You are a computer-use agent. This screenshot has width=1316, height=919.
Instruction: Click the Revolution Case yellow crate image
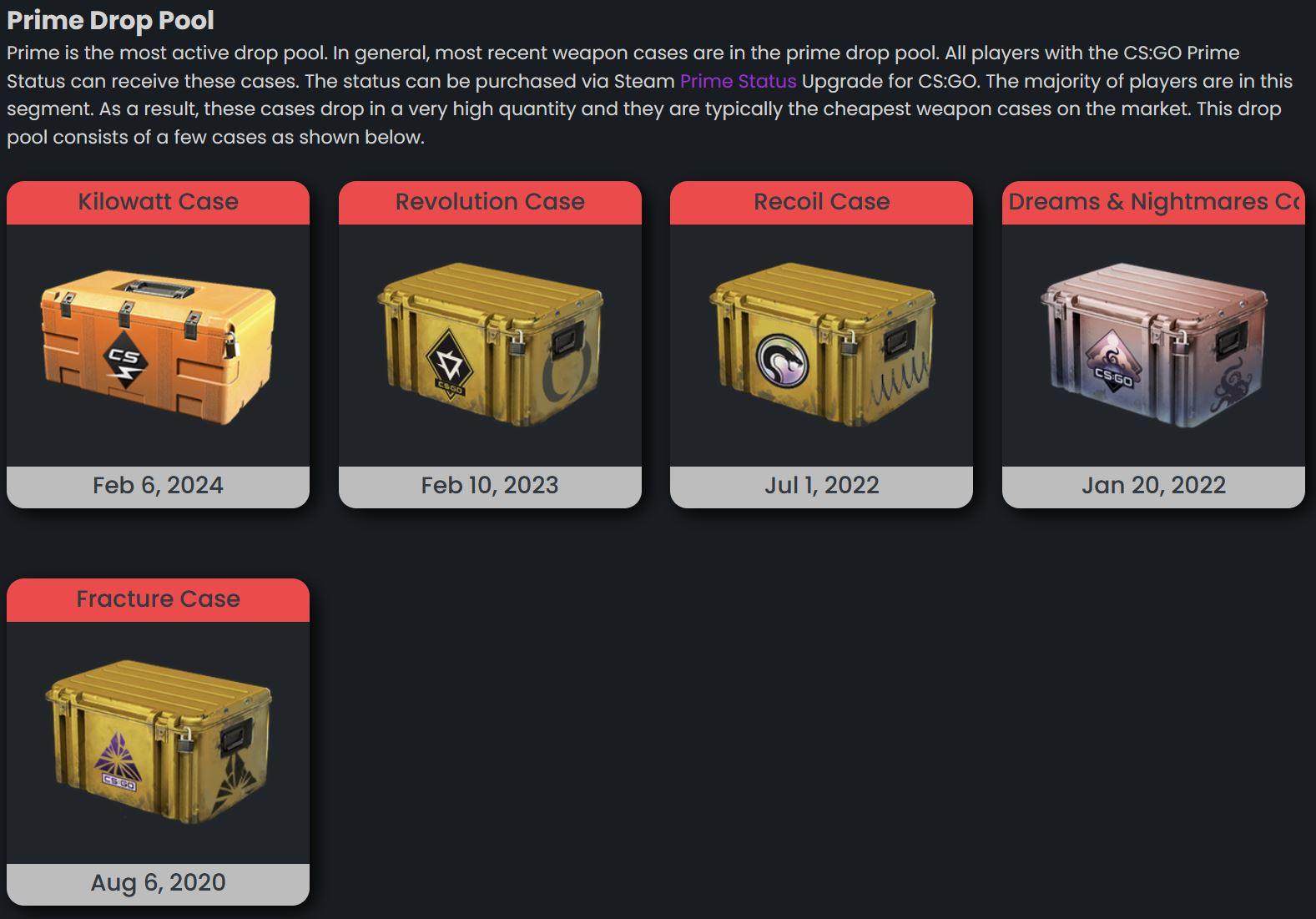[x=490, y=344]
